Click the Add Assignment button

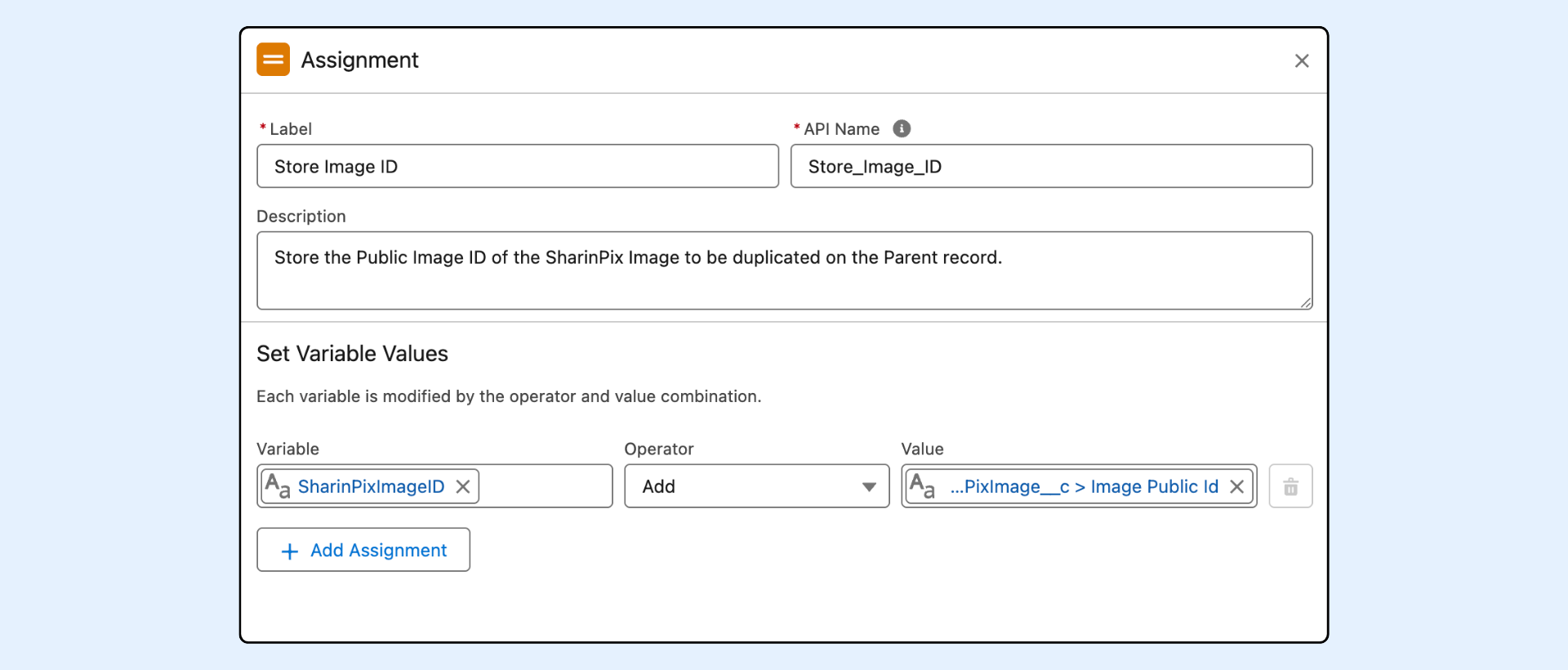363,550
